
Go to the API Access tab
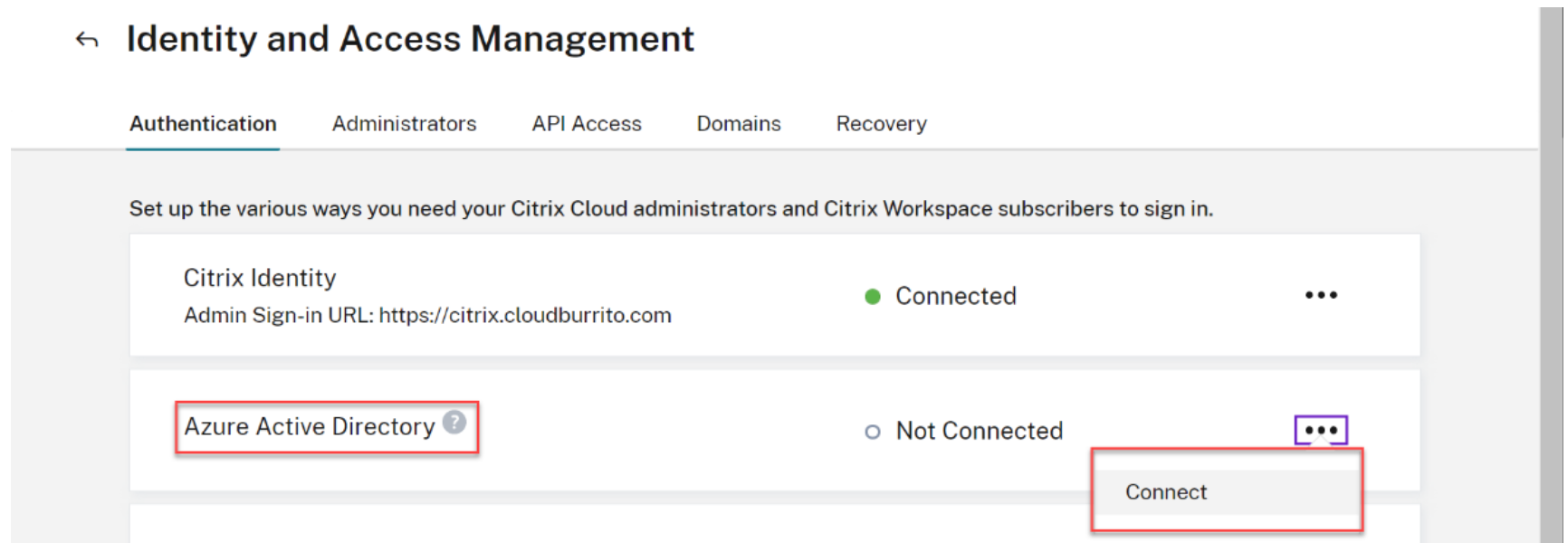(587, 124)
